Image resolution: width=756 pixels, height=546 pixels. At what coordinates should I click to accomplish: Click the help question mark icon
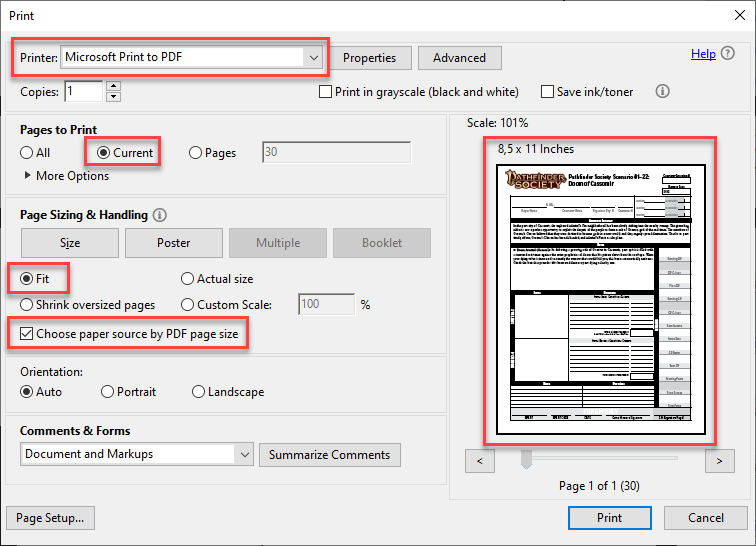click(x=727, y=54)
